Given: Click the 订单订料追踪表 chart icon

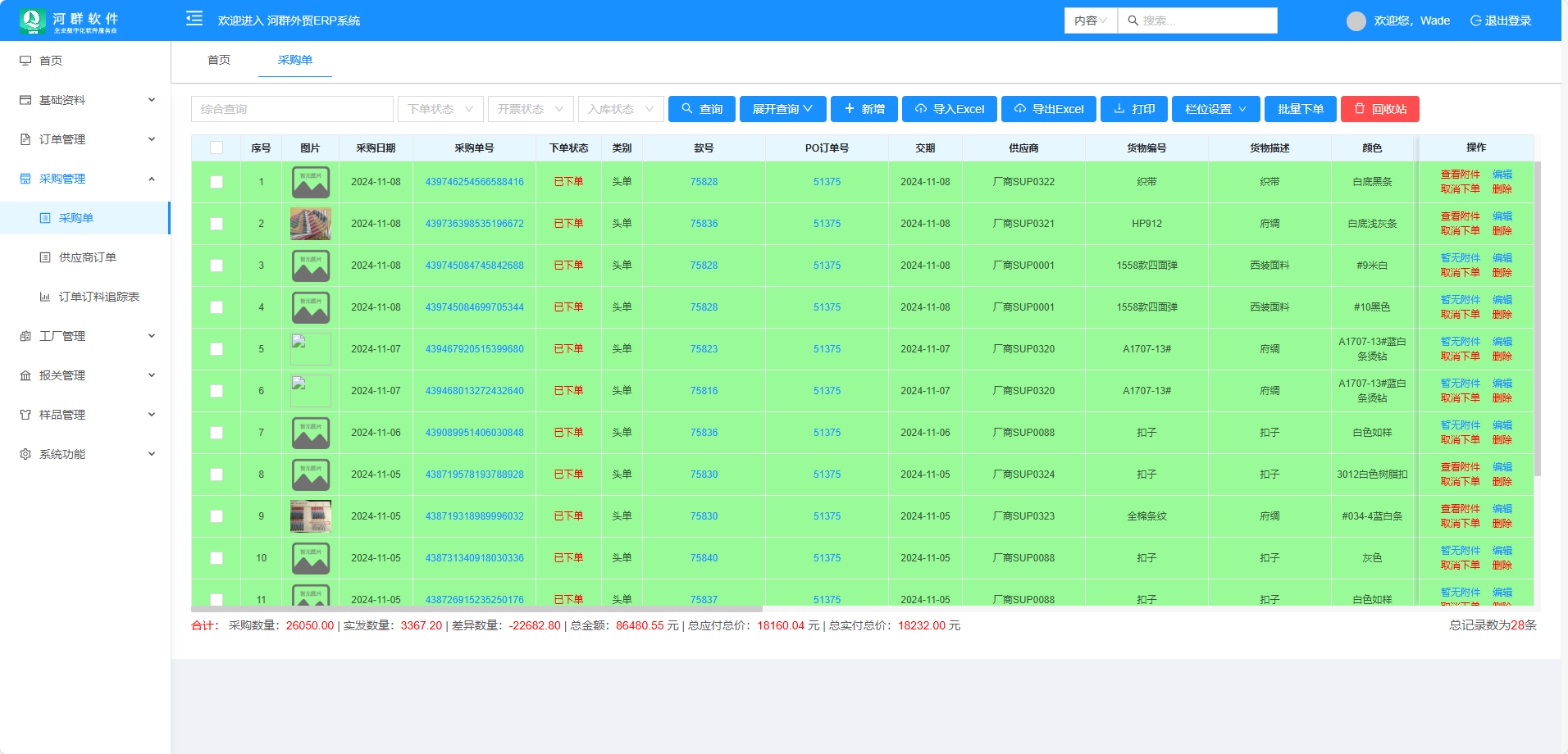Looking at the screenshot, I should [x=45, y=297].
